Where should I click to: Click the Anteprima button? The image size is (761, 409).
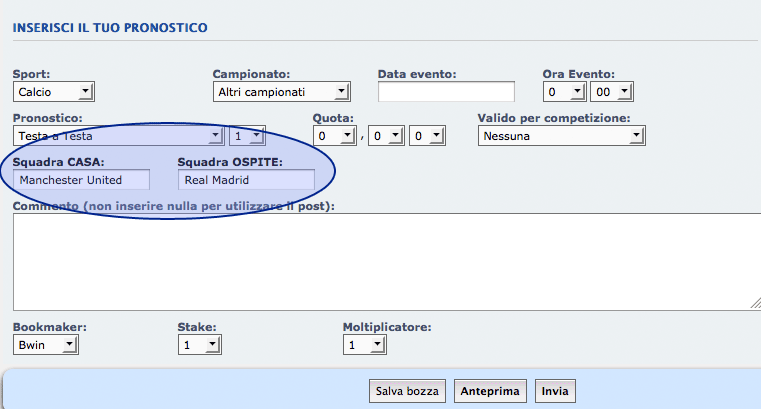[x=490, y=391]
